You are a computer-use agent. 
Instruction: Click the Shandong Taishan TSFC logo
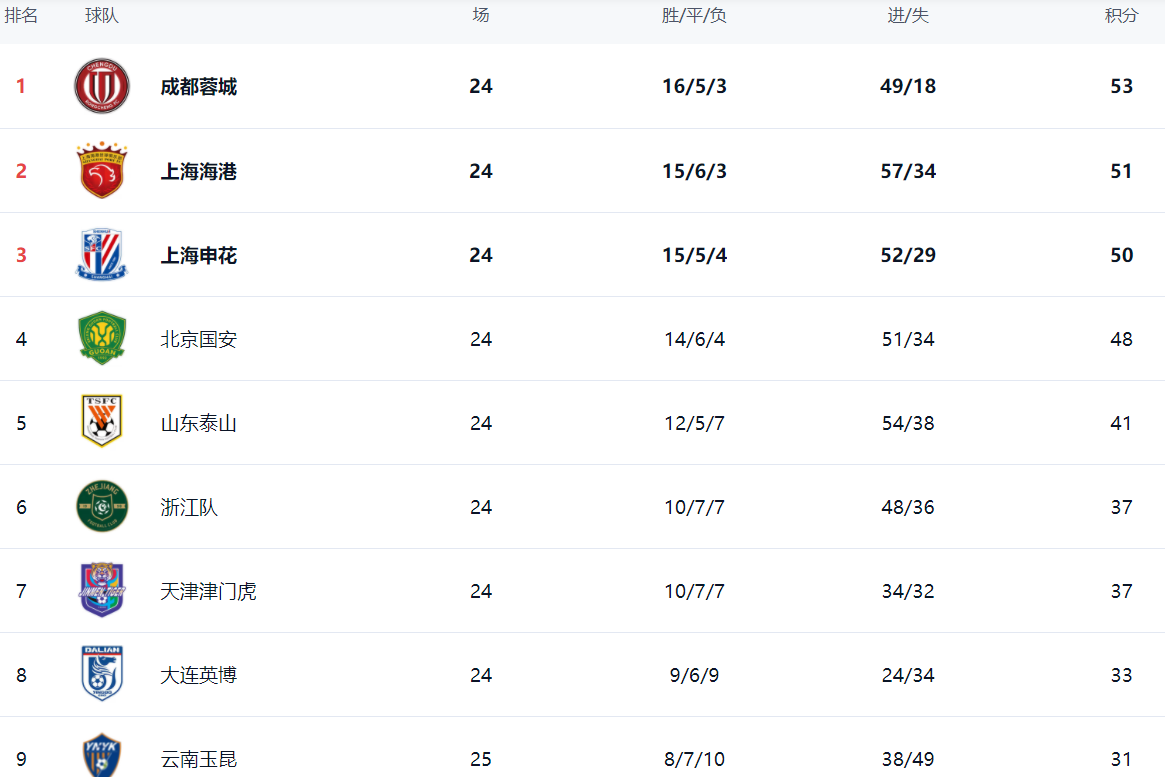[x=102, y=423]
